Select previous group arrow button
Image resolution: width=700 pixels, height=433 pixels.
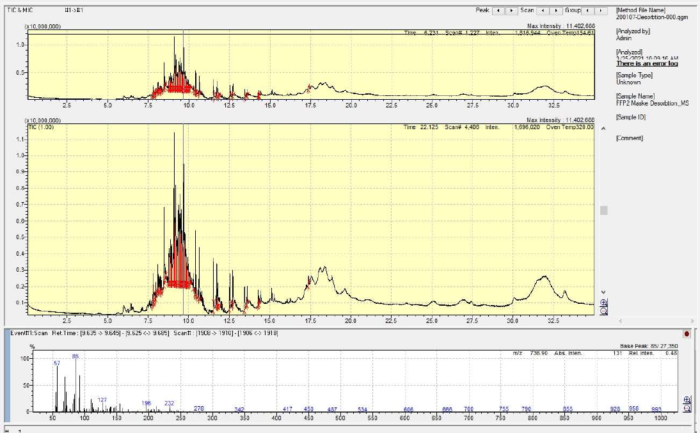pyautogui.click(x=589, y=7)
